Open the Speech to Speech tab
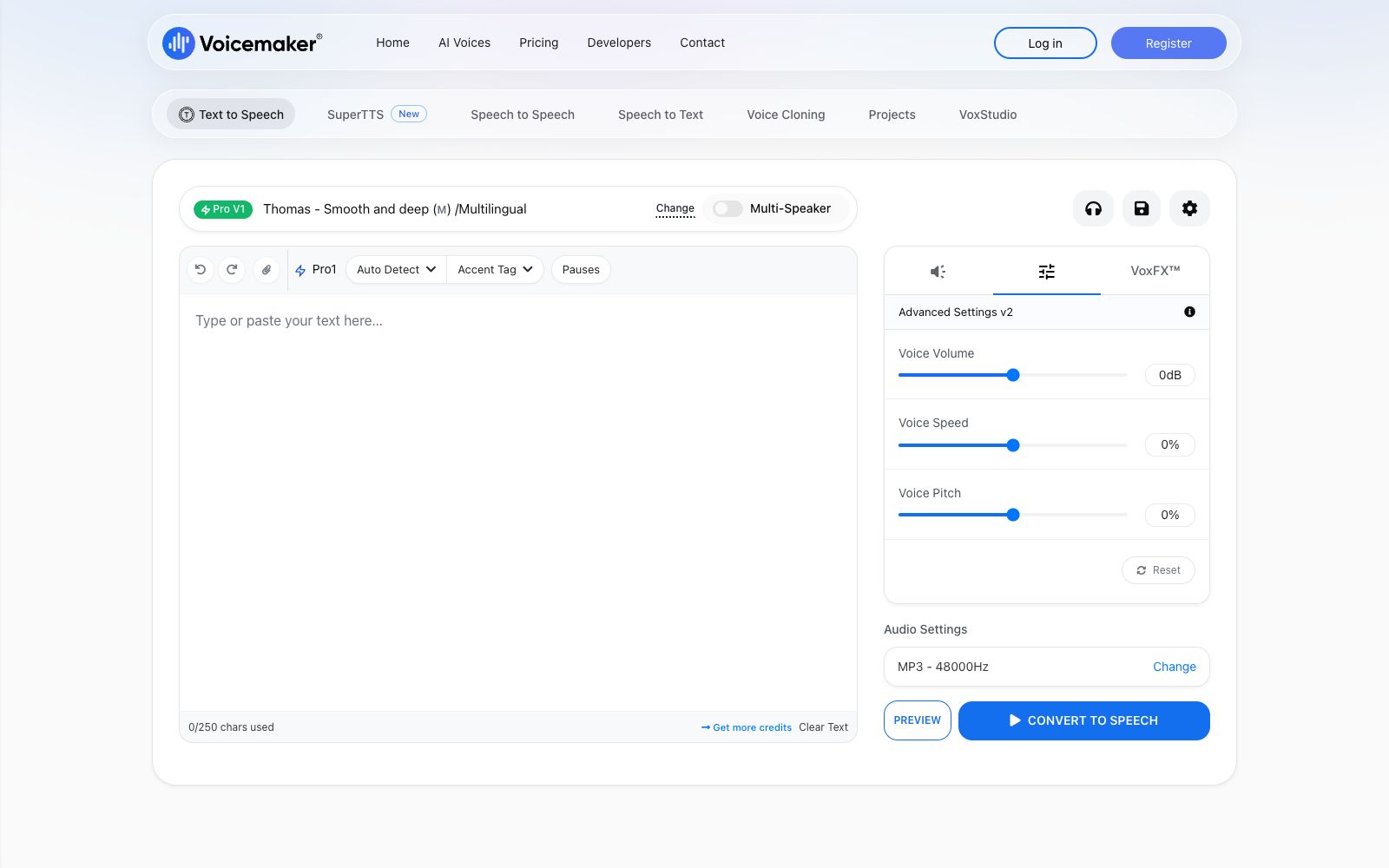The image size is (1389, 868). click(x=523, y=115)
